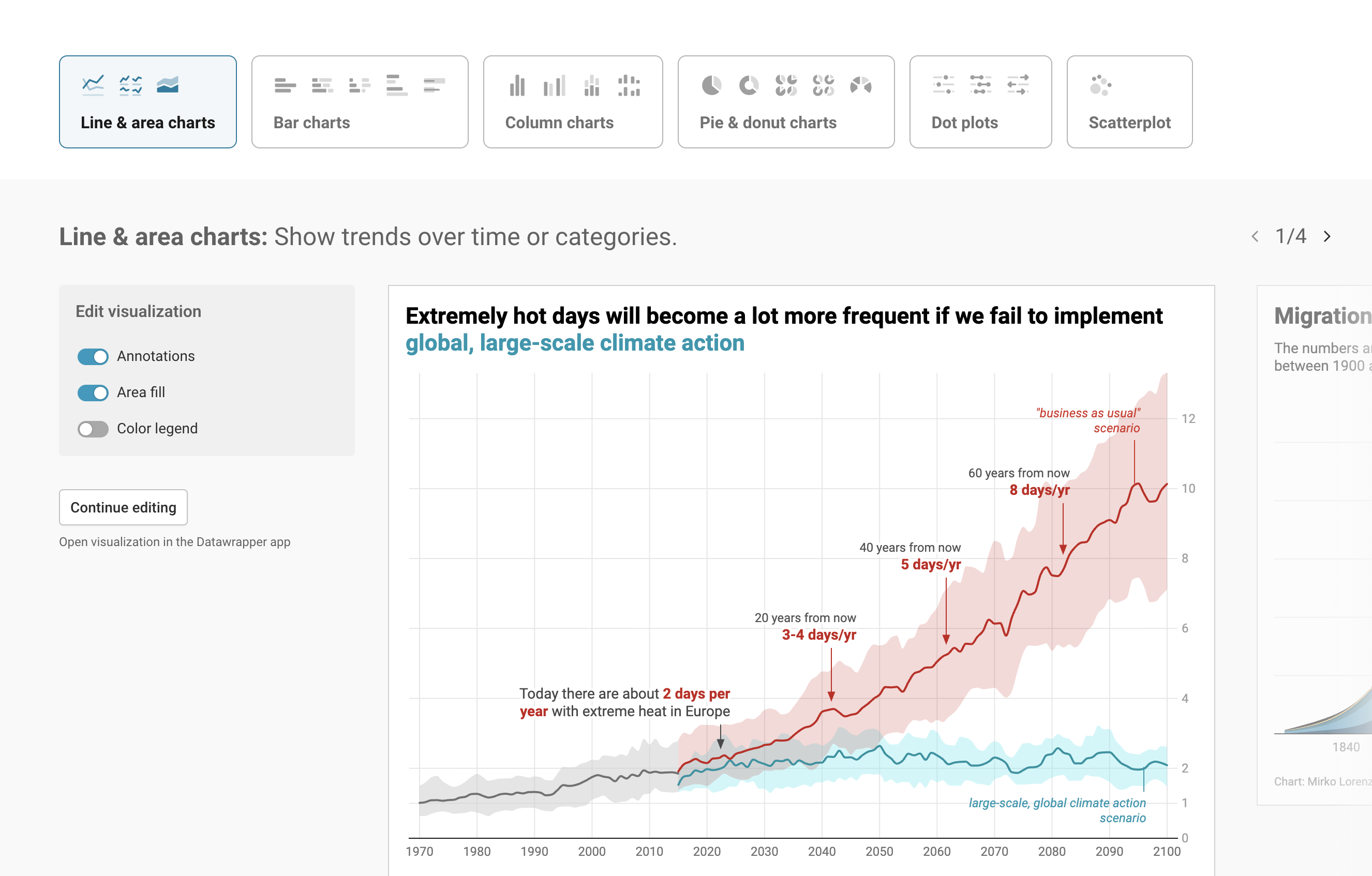Go to next example with right chevron
Image resolution: width=1372 pixels, height=876 pixels.
[1327, 236]
